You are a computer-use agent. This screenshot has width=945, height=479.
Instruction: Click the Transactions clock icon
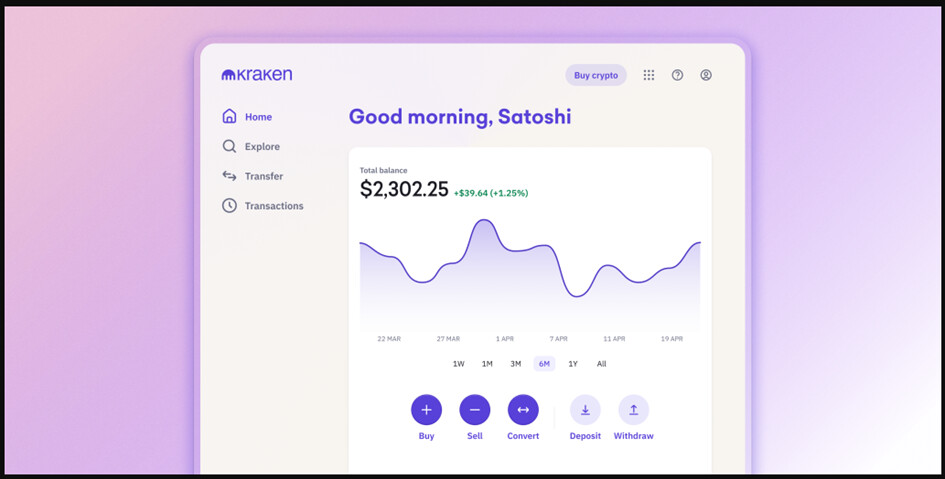[x=229, y=205]
